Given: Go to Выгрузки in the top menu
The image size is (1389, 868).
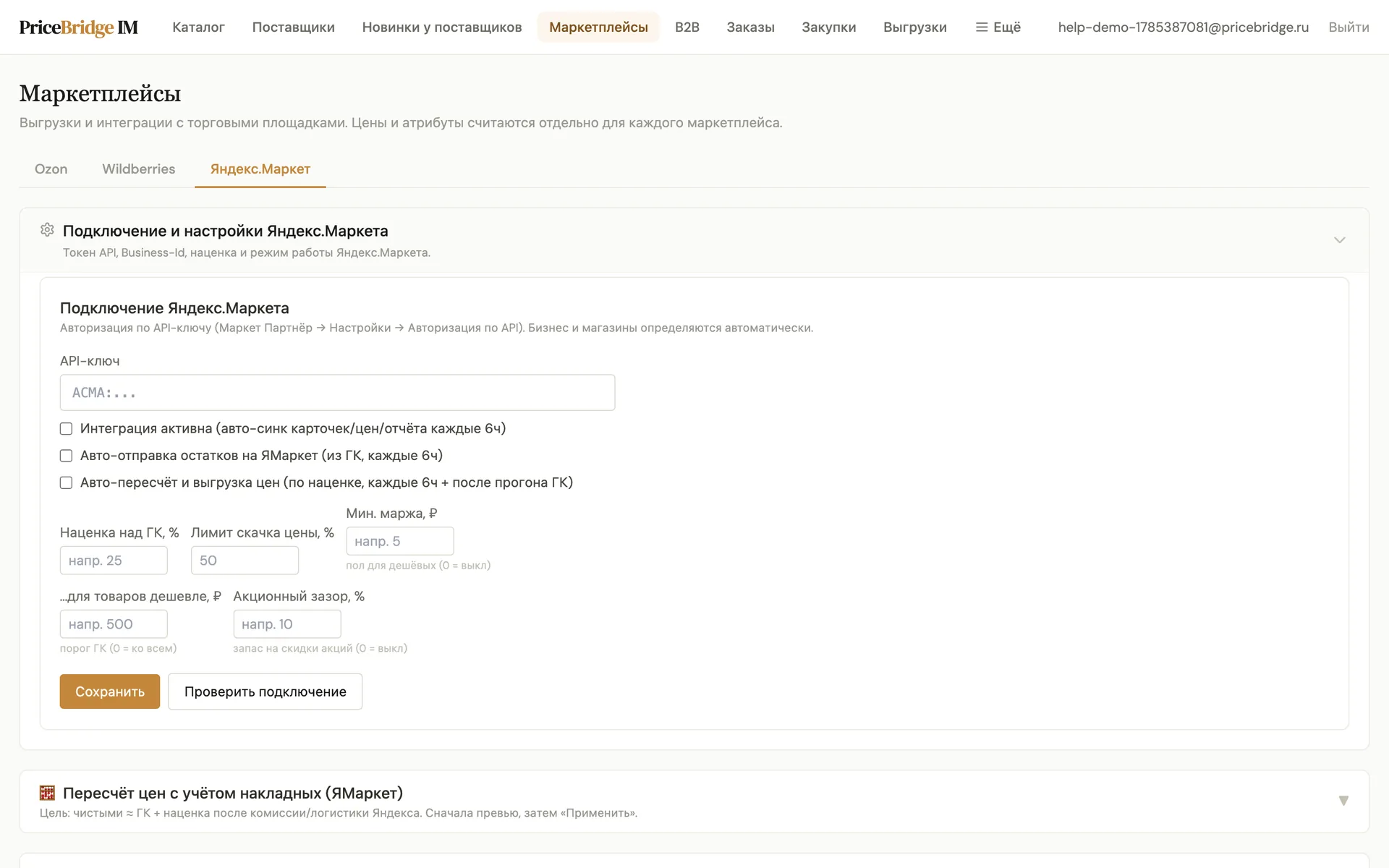Looking at the screenshot, I should pos(914,27).
